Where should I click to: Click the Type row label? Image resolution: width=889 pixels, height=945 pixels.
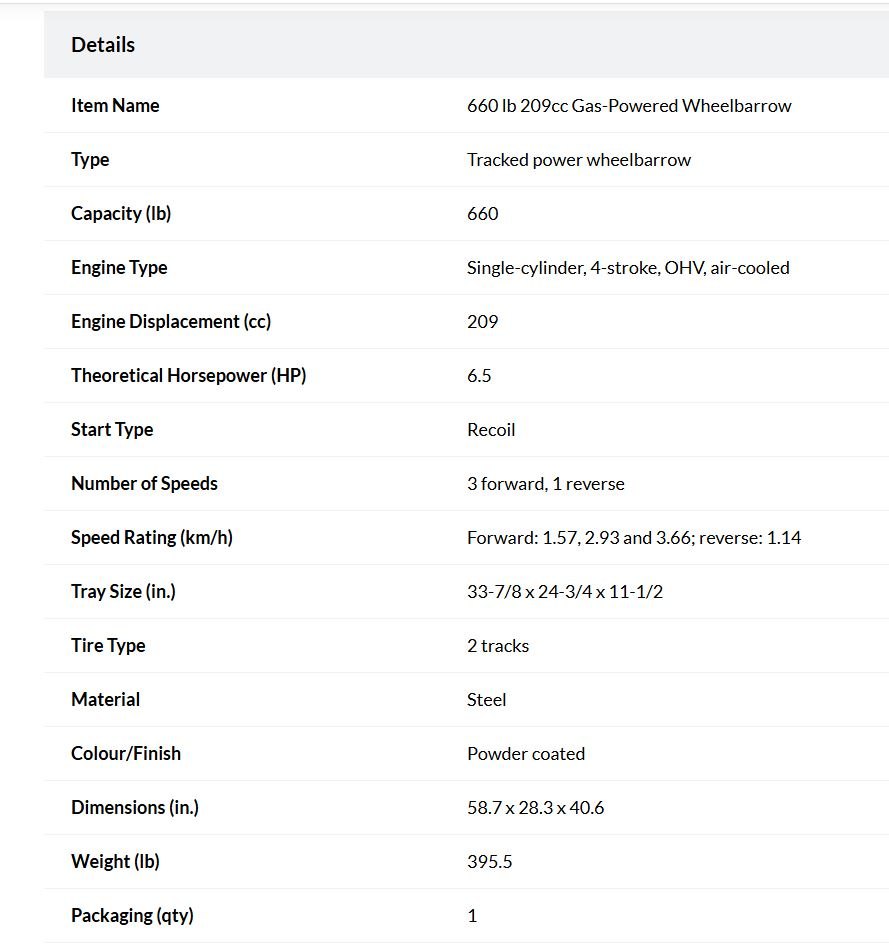pyautogui.click(x=90, y=160)
